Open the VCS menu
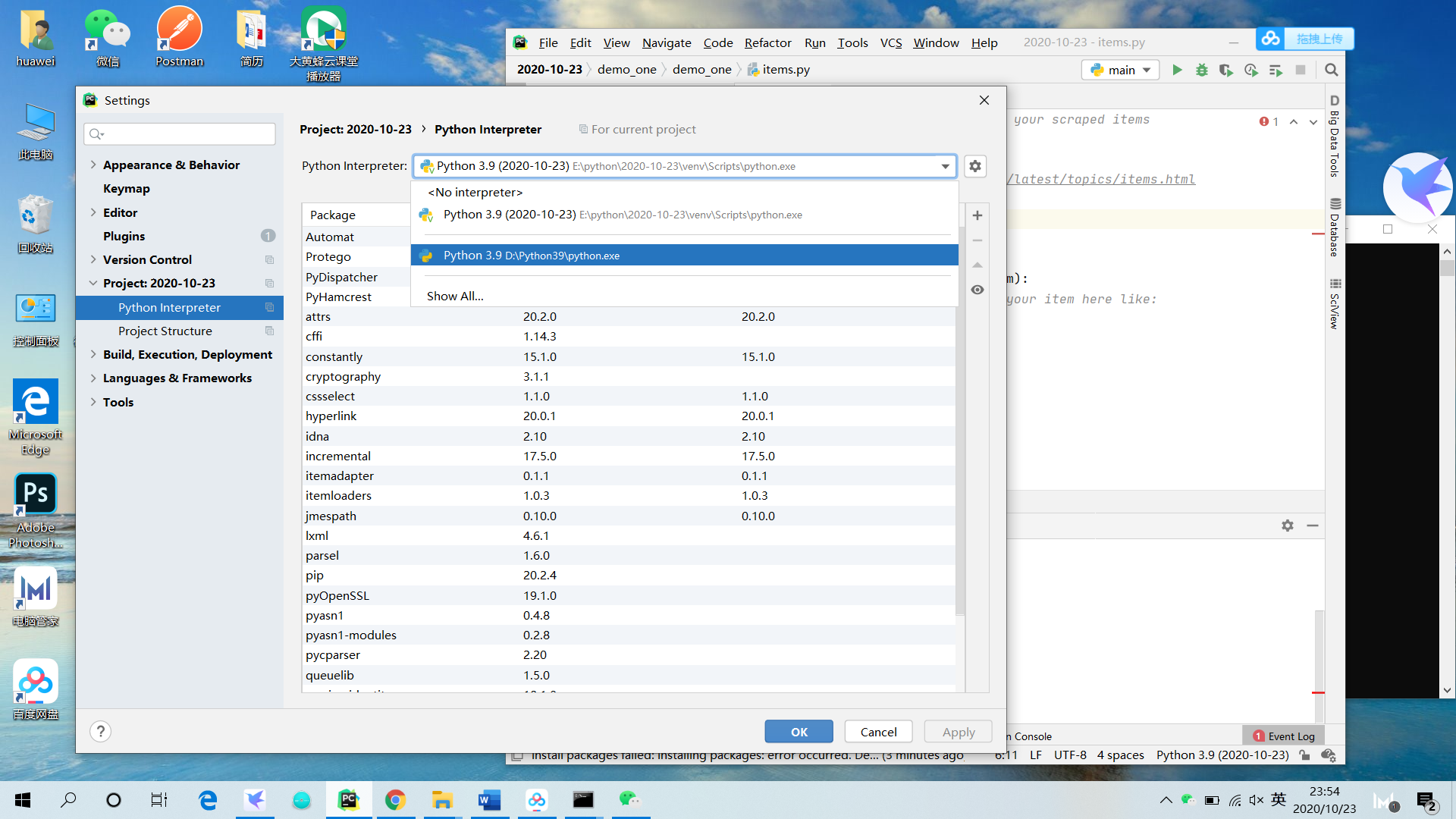 [890, 42]
